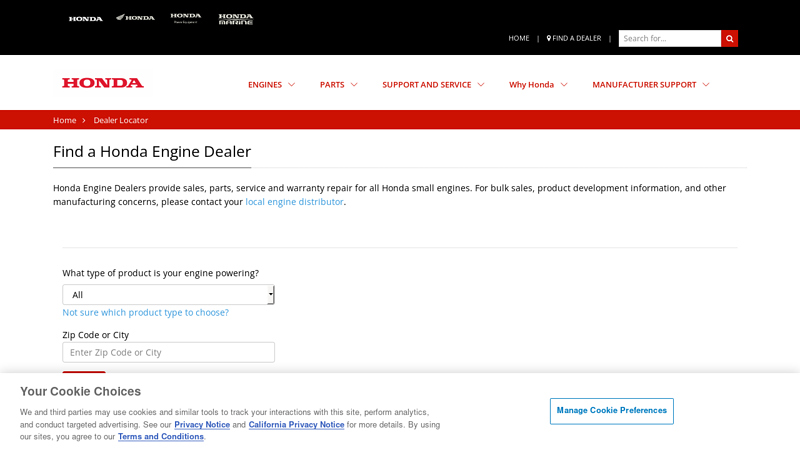The width and height of the screenshot is (800, 450).
Task: Click the 'Zip Code or City' label
Action: tap(95, 335)
